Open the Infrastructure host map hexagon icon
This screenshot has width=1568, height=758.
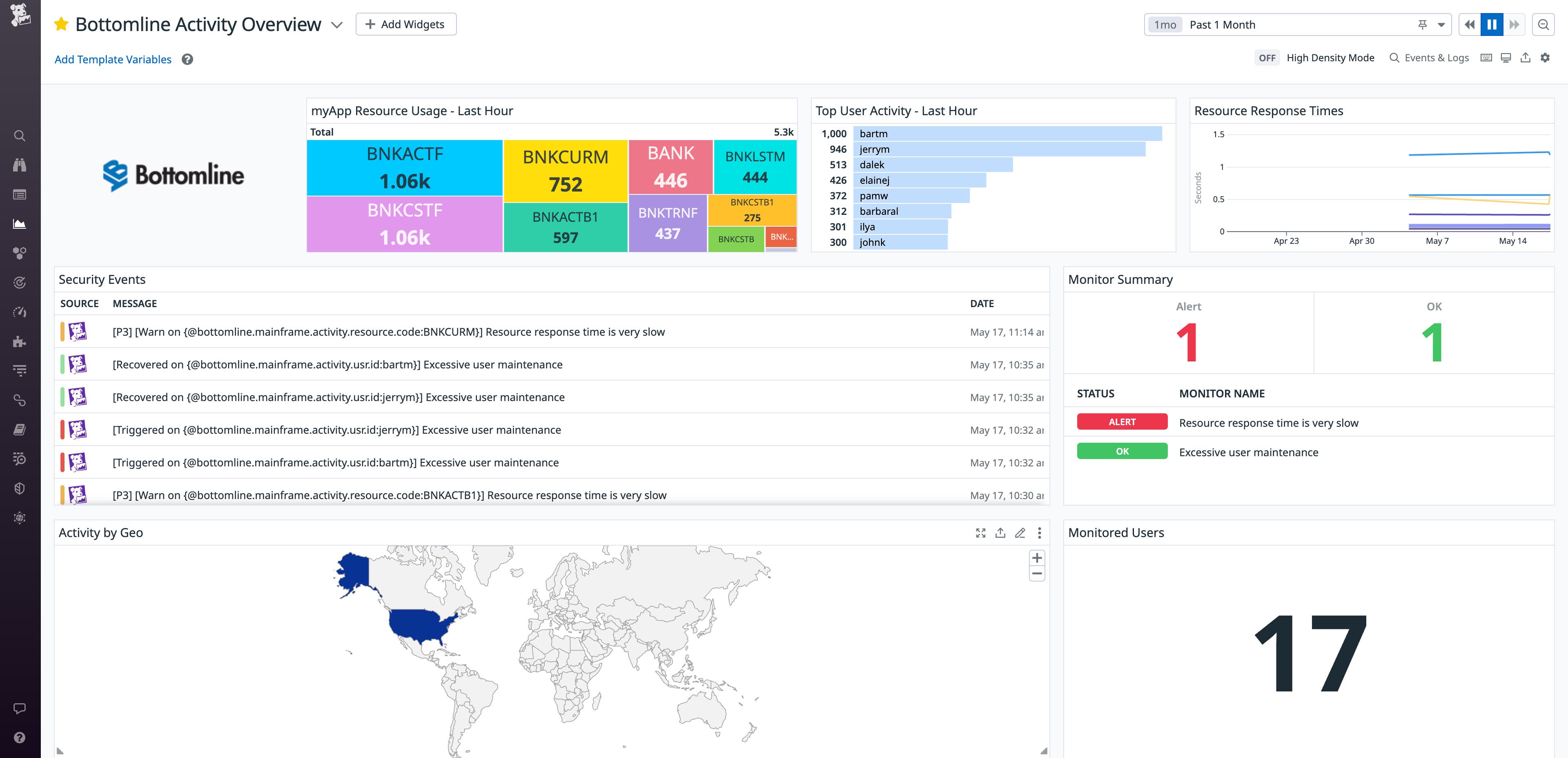[x=20, y=253]
